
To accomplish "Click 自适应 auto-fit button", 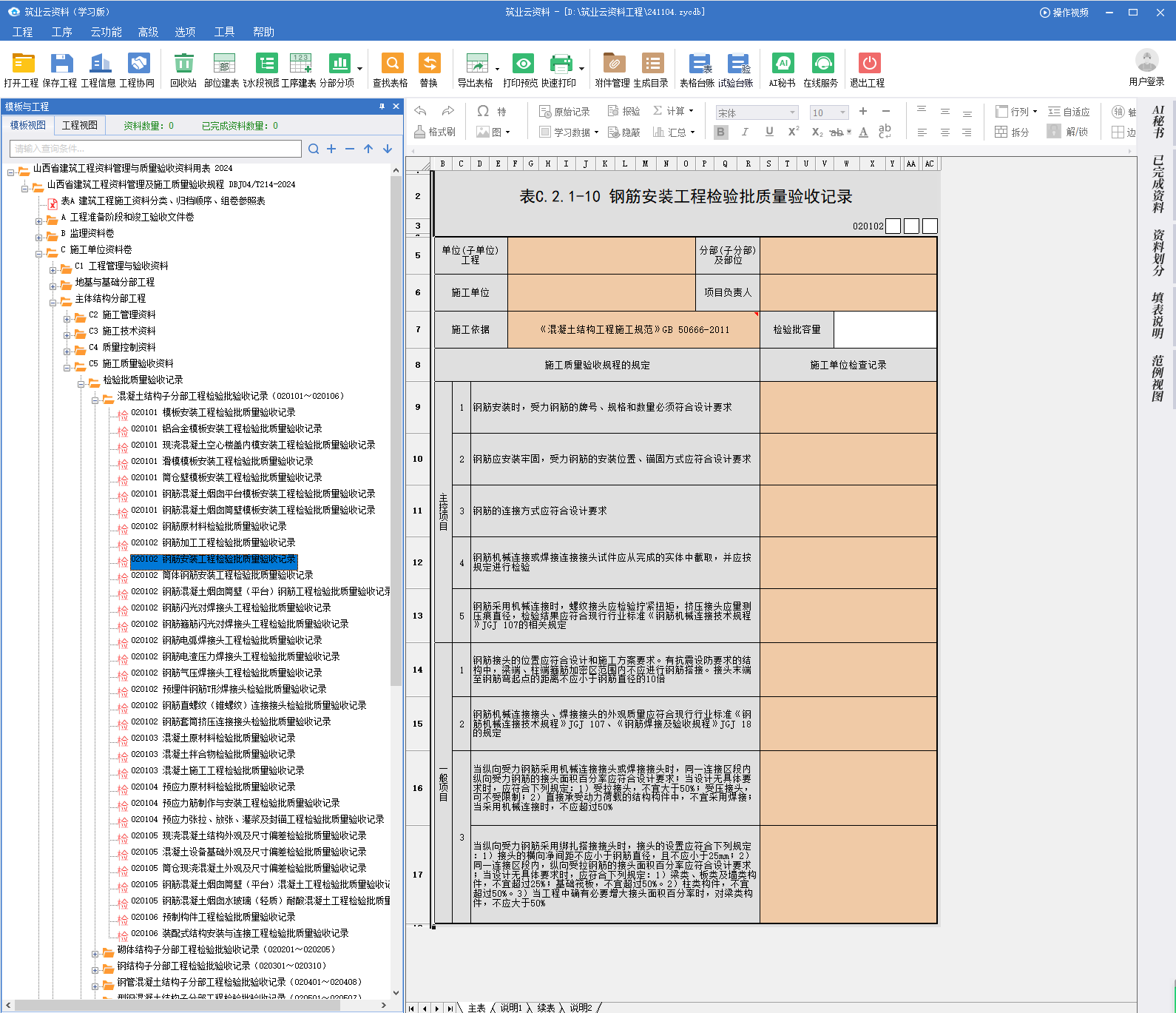I will (x=1069, y=111).
